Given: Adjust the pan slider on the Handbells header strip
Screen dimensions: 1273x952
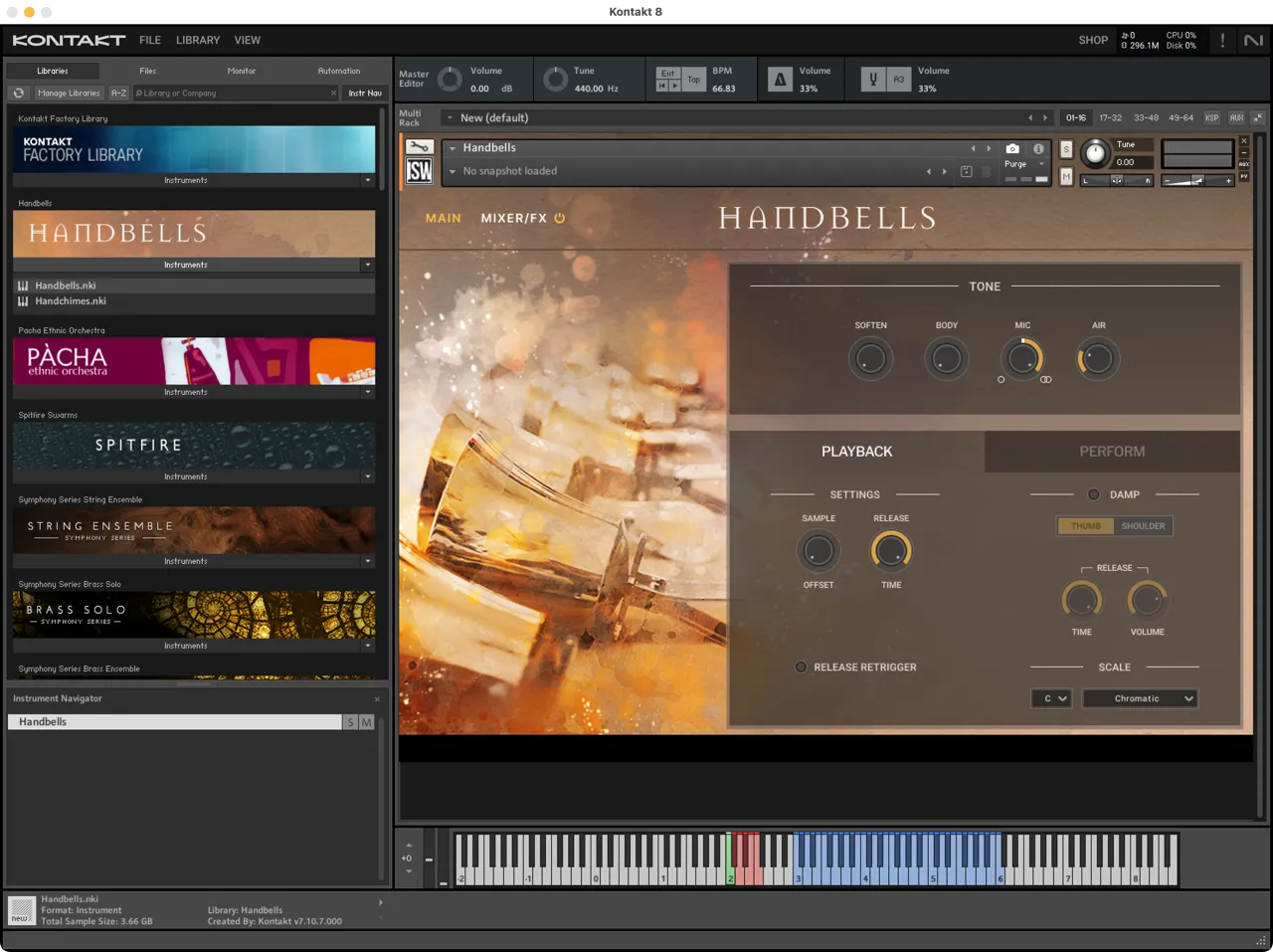Looking at the screenshot, I should (x=1118, y=181).
